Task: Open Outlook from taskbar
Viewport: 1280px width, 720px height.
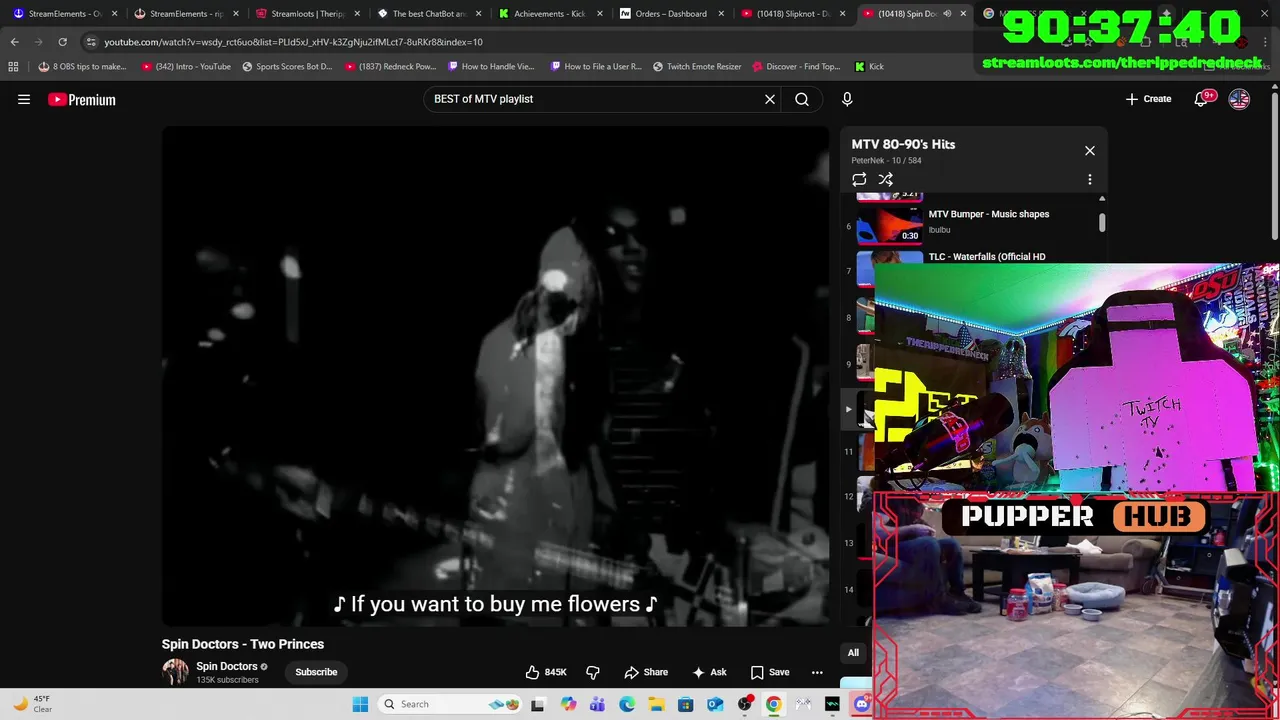Action: pyautogui.click(x=715, y=704)
